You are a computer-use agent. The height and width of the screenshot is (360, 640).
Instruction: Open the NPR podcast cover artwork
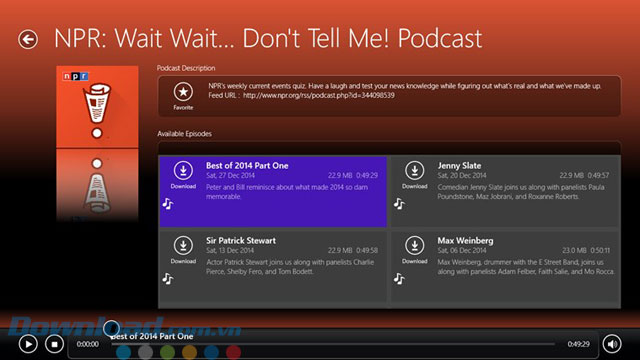97,107
